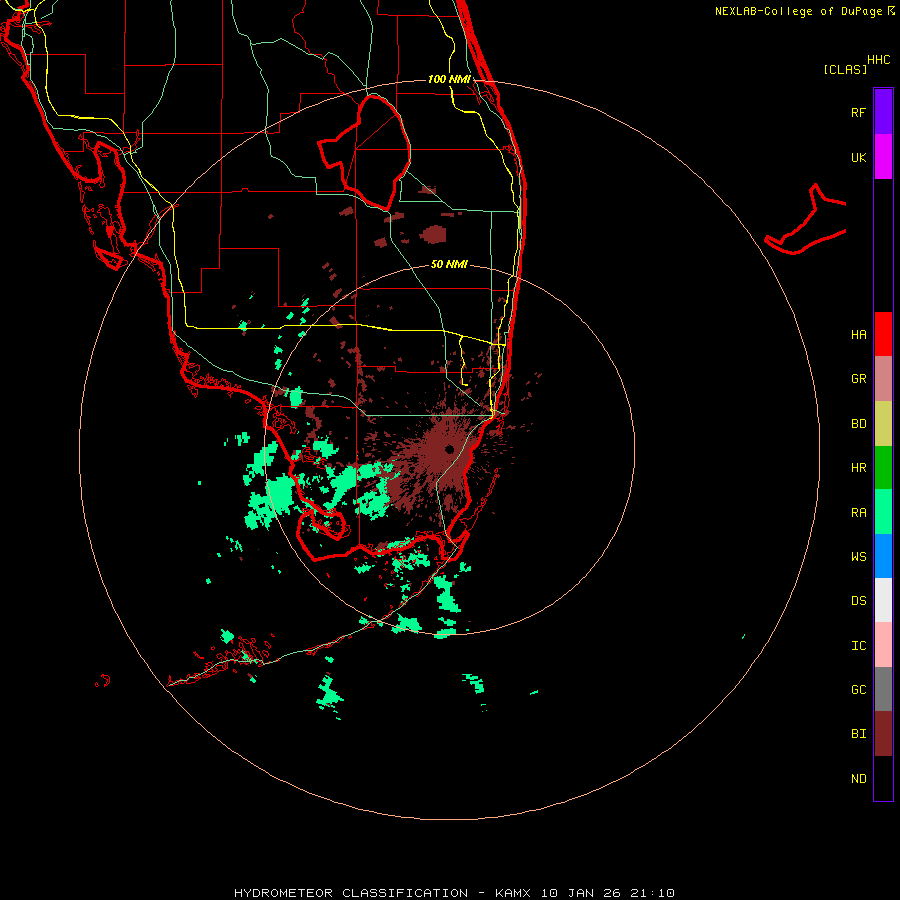Click the RF purple legend swatch

[x=883, y=112]
